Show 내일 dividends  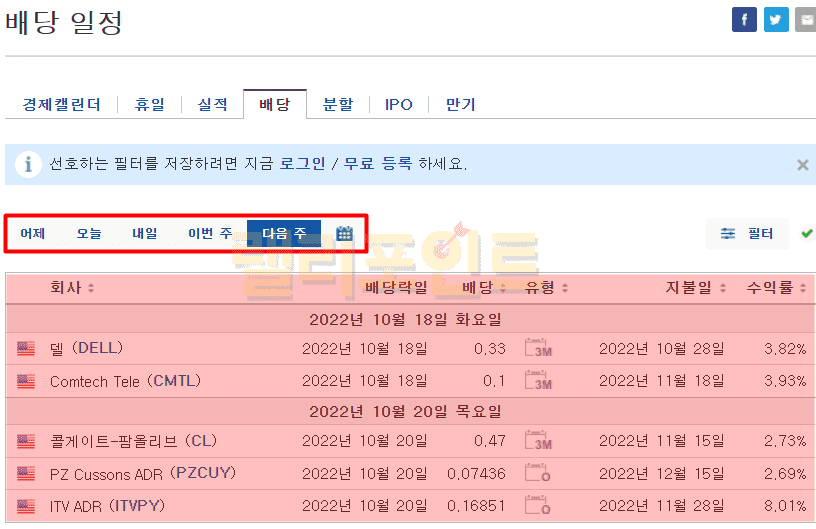point(145,234)
